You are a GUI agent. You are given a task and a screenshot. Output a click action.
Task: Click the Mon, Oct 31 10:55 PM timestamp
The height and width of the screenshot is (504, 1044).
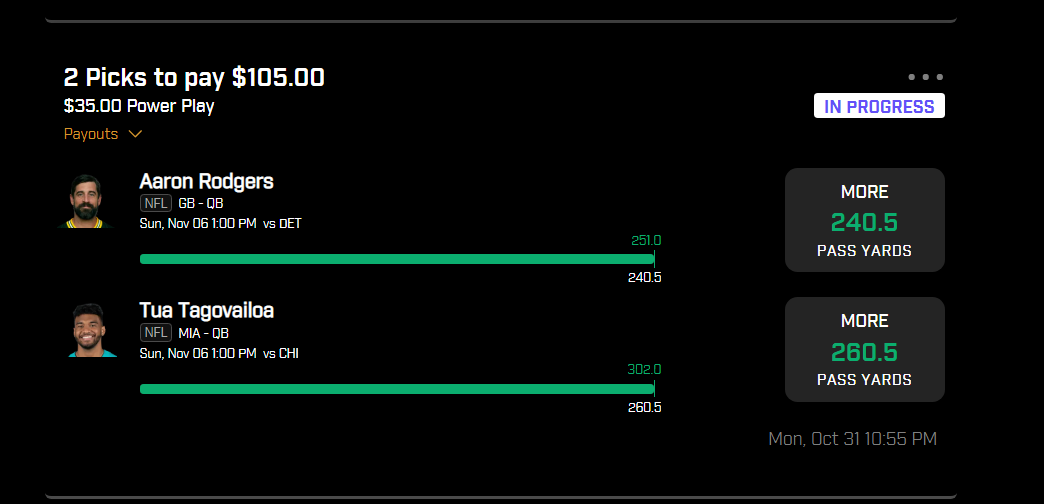pos(852,439)
